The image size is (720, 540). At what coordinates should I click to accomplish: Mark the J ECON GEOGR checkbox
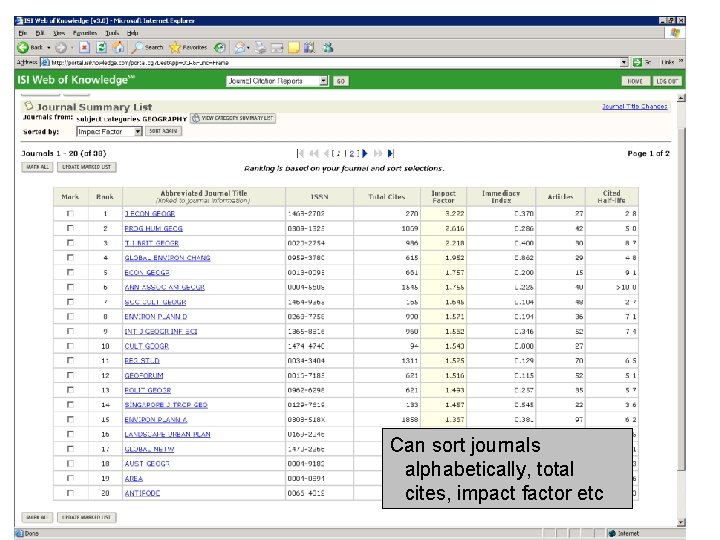(x=70, y=213)
